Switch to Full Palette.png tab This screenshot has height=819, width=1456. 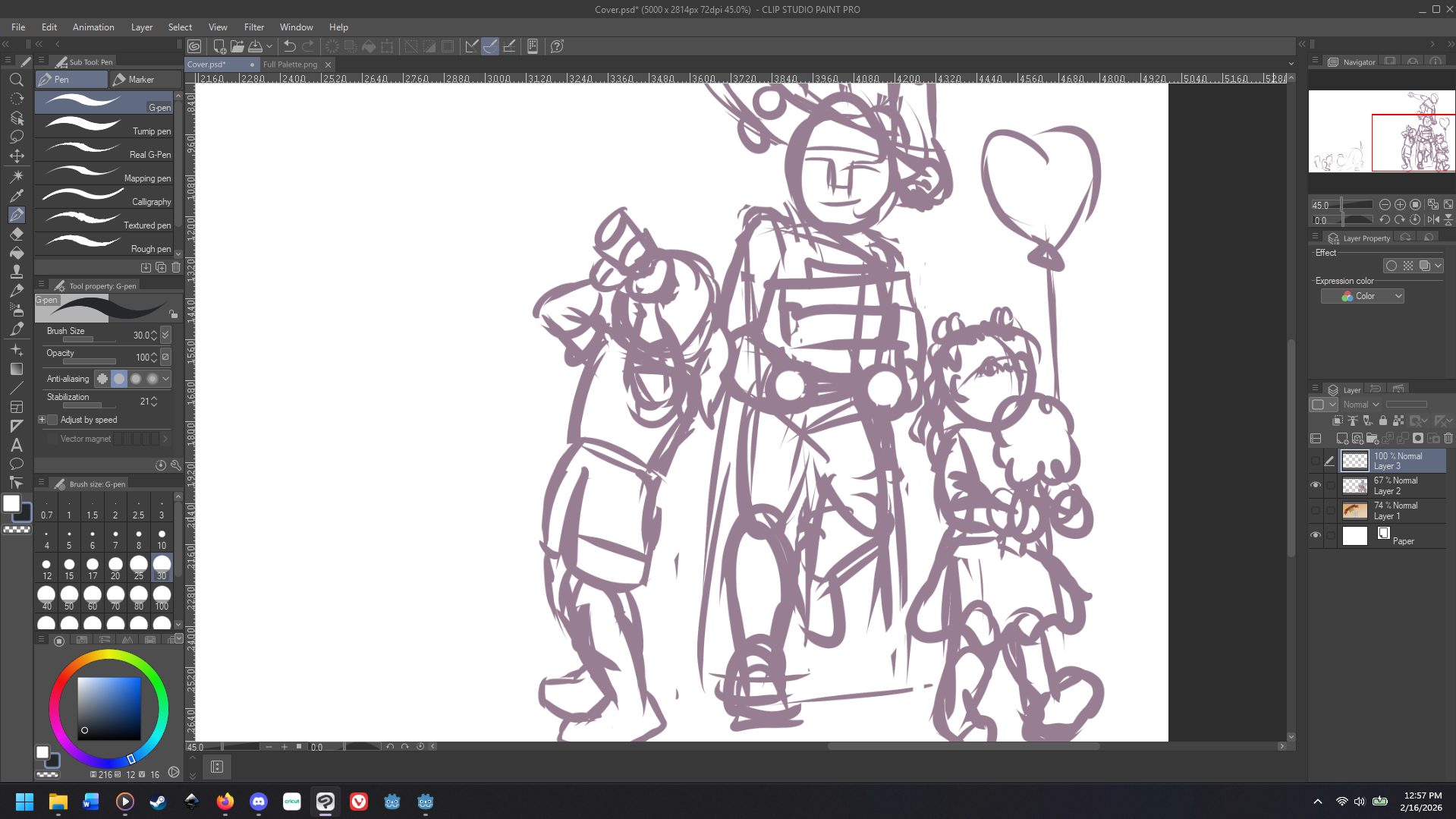click(290, 65)
